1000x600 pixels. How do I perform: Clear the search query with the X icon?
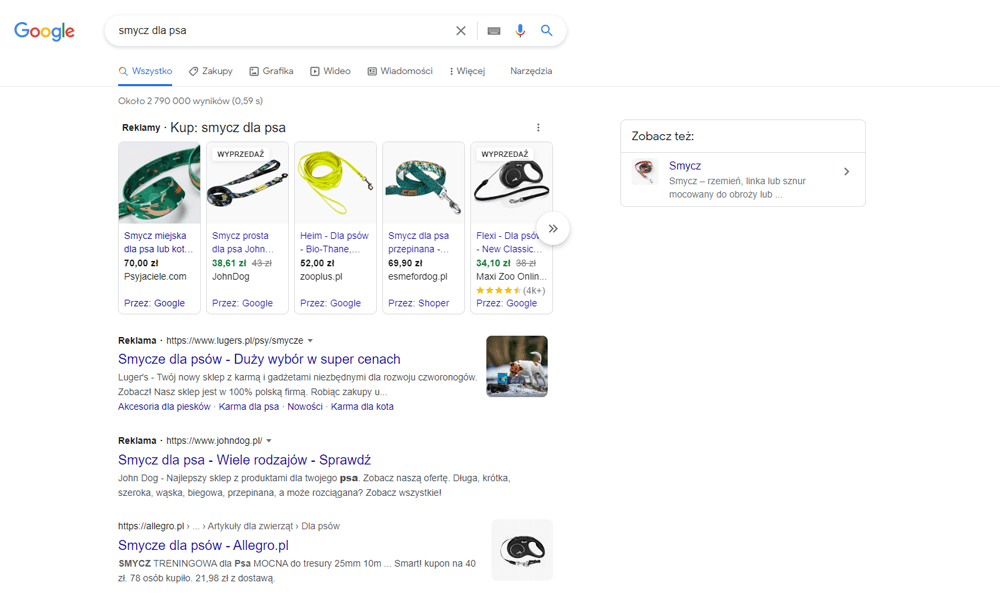click(460, 31)
